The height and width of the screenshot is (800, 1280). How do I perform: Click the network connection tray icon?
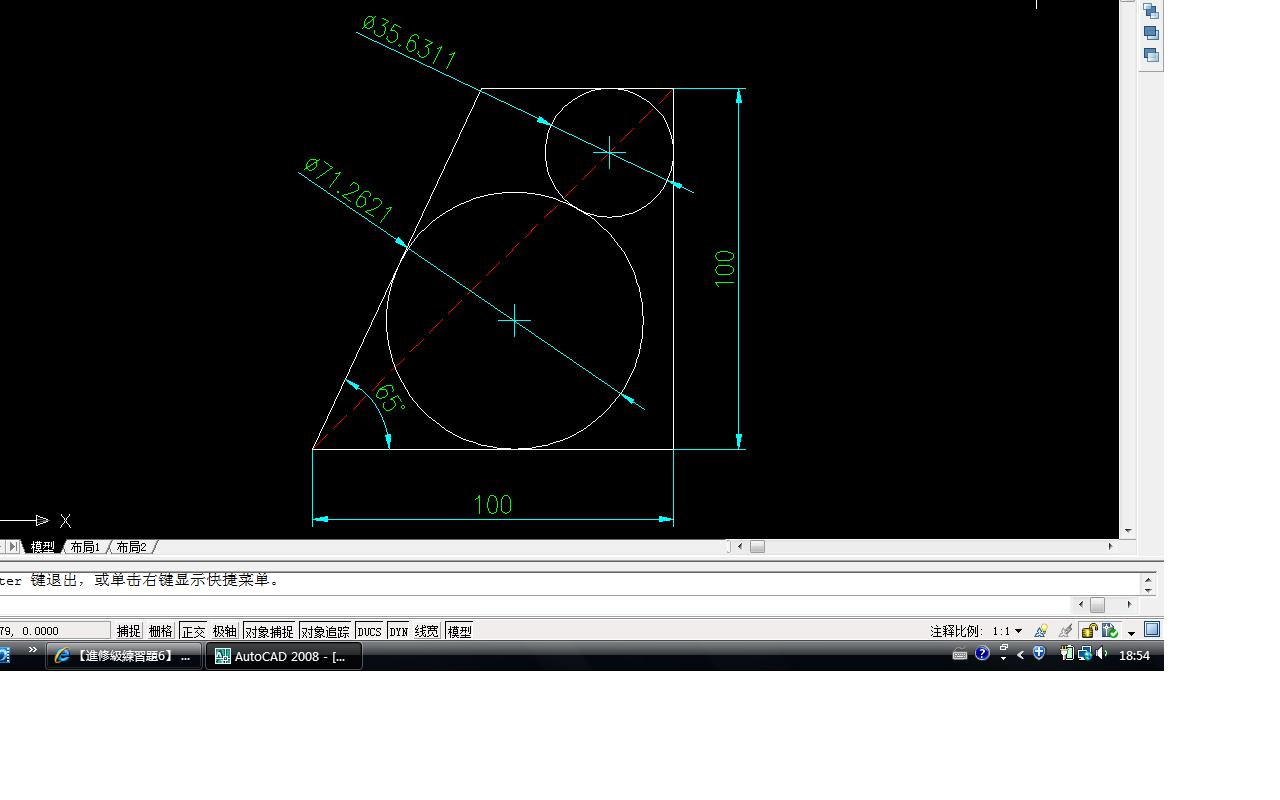tap(1084, 654)
